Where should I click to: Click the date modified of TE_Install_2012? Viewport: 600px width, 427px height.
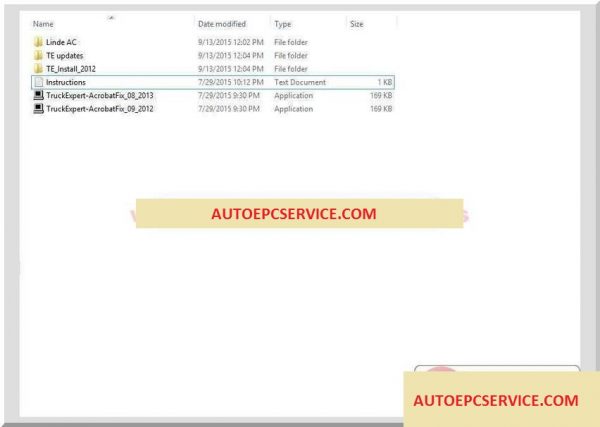coord(231,69)
